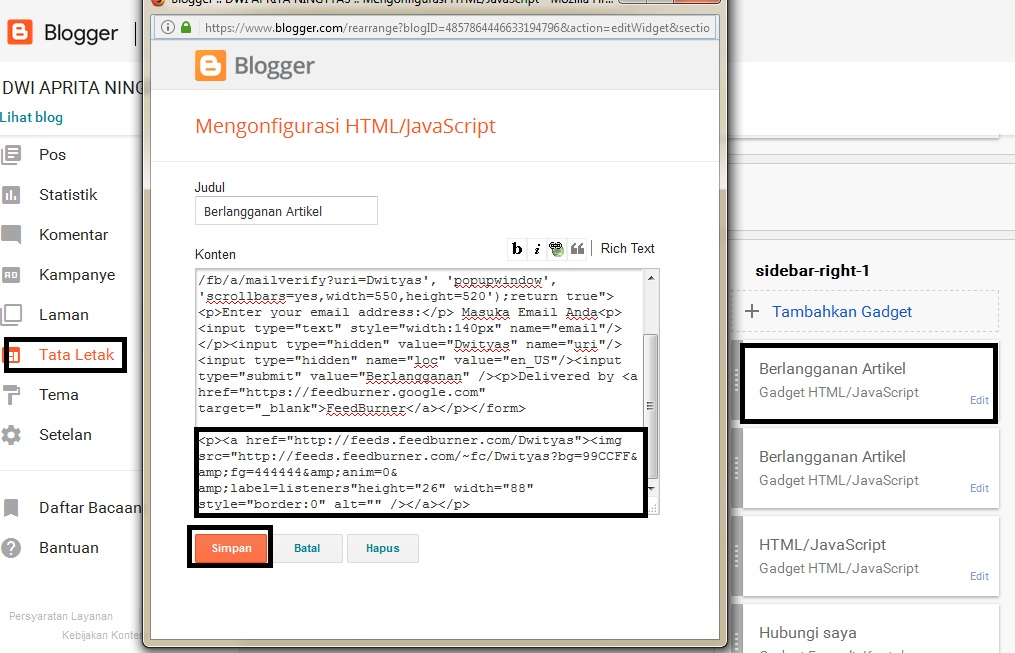Image resolution: width=1015 pixels, height=653 pixels.
Task: Open the Statistik chart icon
Action: coord(11,195)
